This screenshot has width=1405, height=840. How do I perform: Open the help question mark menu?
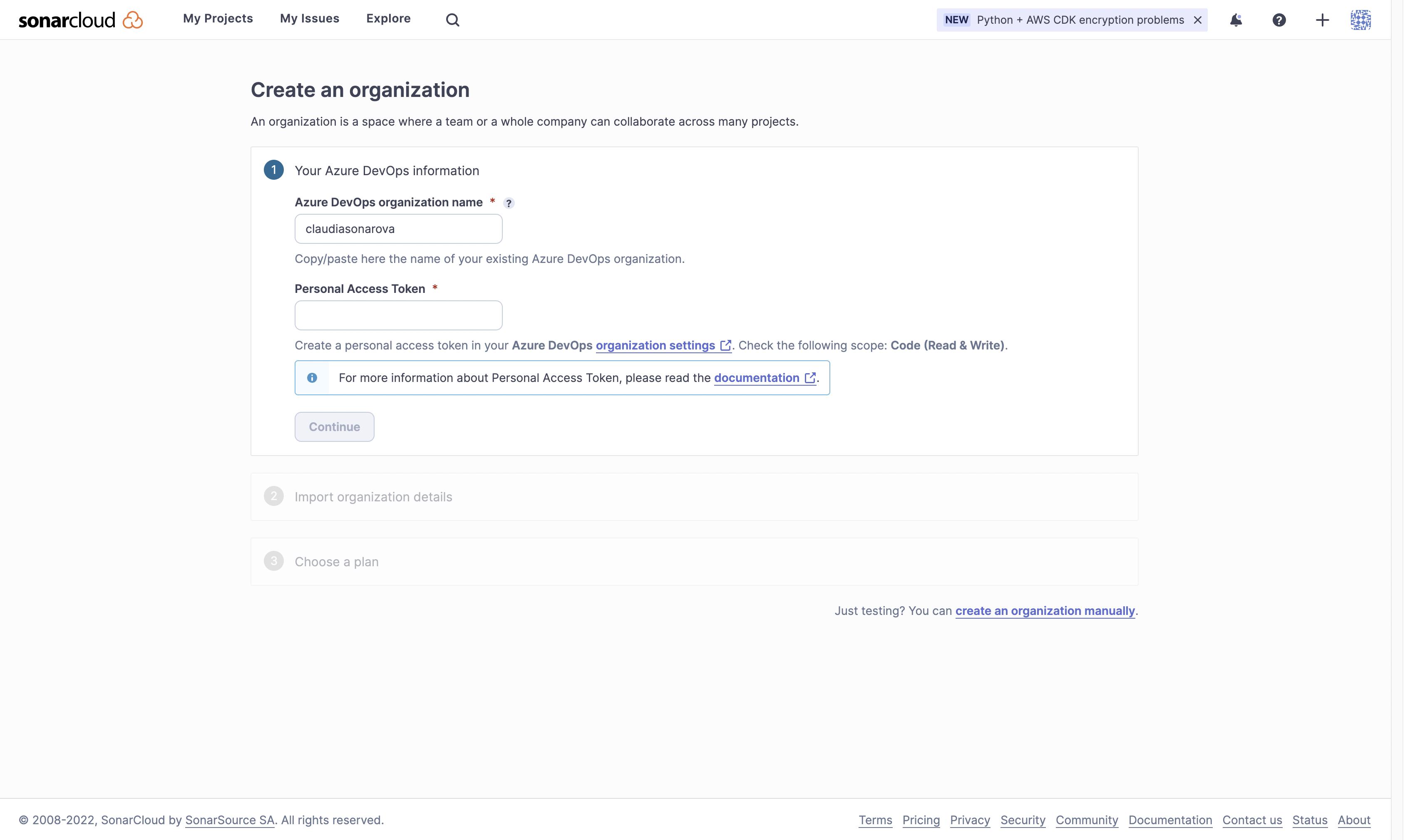click(x=1279, y=20)
